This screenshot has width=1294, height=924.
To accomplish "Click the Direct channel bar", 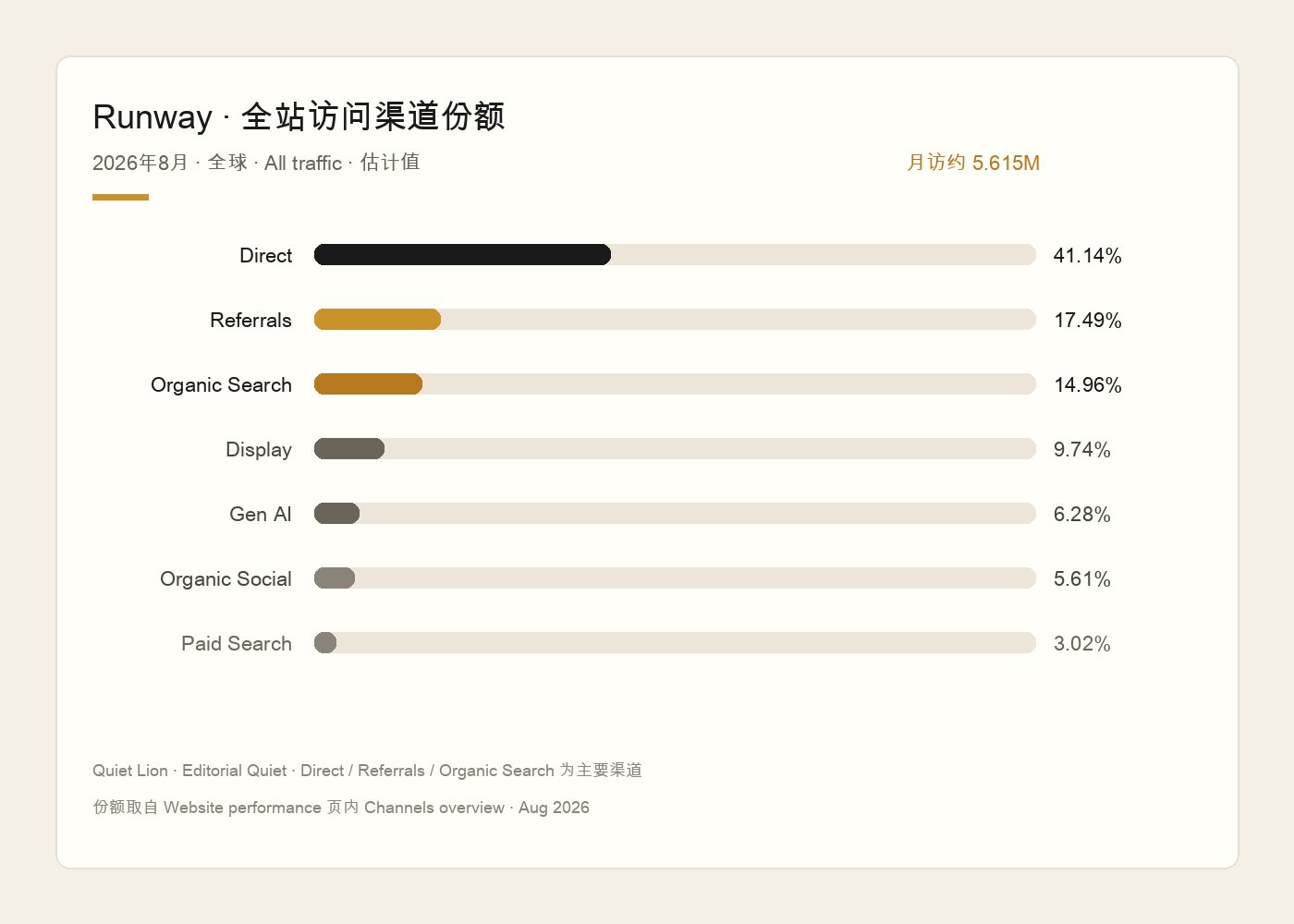I will pyautogui.click(x=675, y=255).
